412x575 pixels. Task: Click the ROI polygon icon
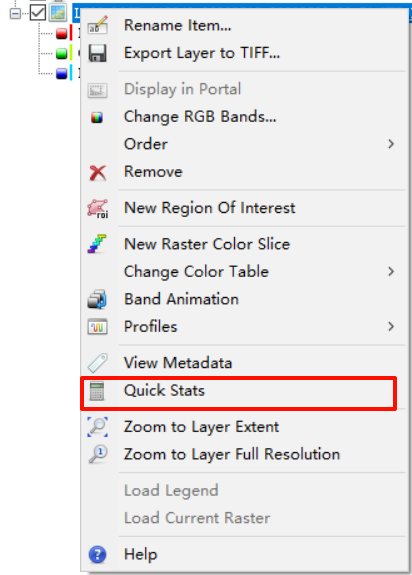[x=98, y=208]
